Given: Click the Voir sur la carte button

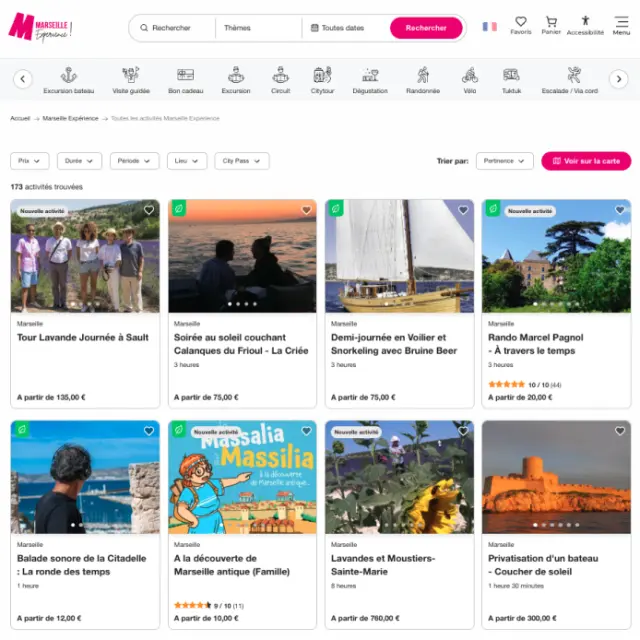Looking at the screenshot, I should [x=586, y=160].
